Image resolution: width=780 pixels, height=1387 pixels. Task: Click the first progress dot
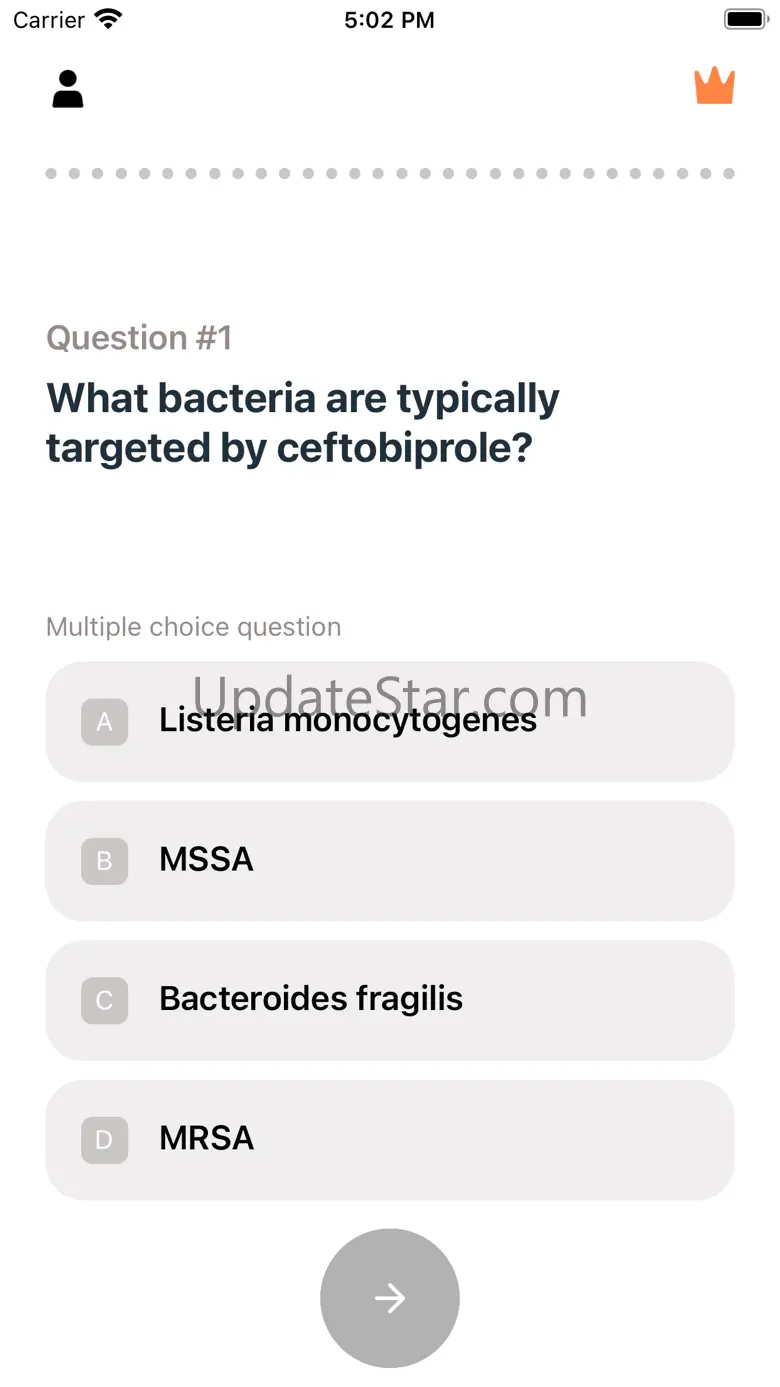51,174
